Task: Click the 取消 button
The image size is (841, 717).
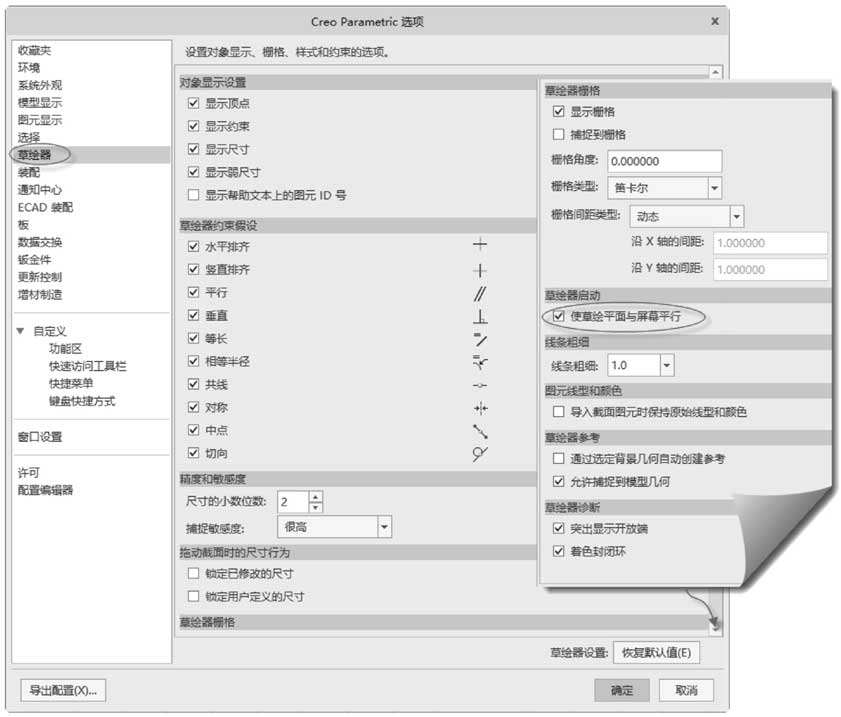Action: (x=686, y=690)
